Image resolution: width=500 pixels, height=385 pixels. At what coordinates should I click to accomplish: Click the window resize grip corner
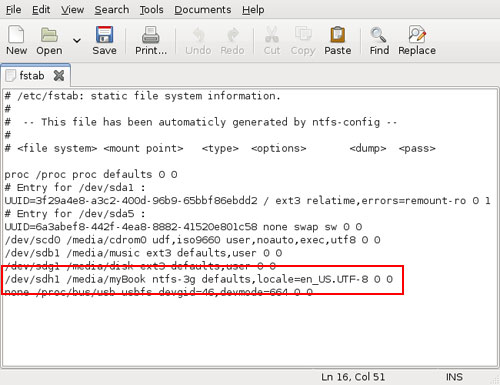coord(495,380)
